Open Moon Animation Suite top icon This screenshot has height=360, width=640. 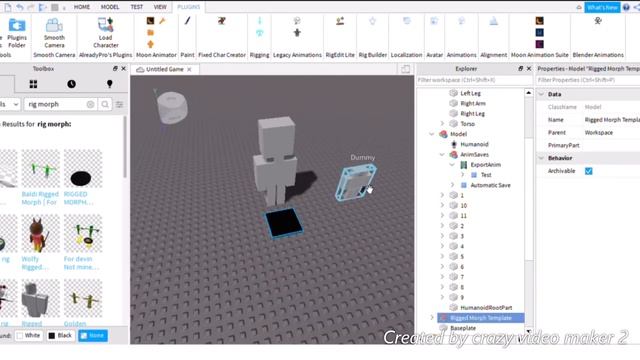coord(540,21)
